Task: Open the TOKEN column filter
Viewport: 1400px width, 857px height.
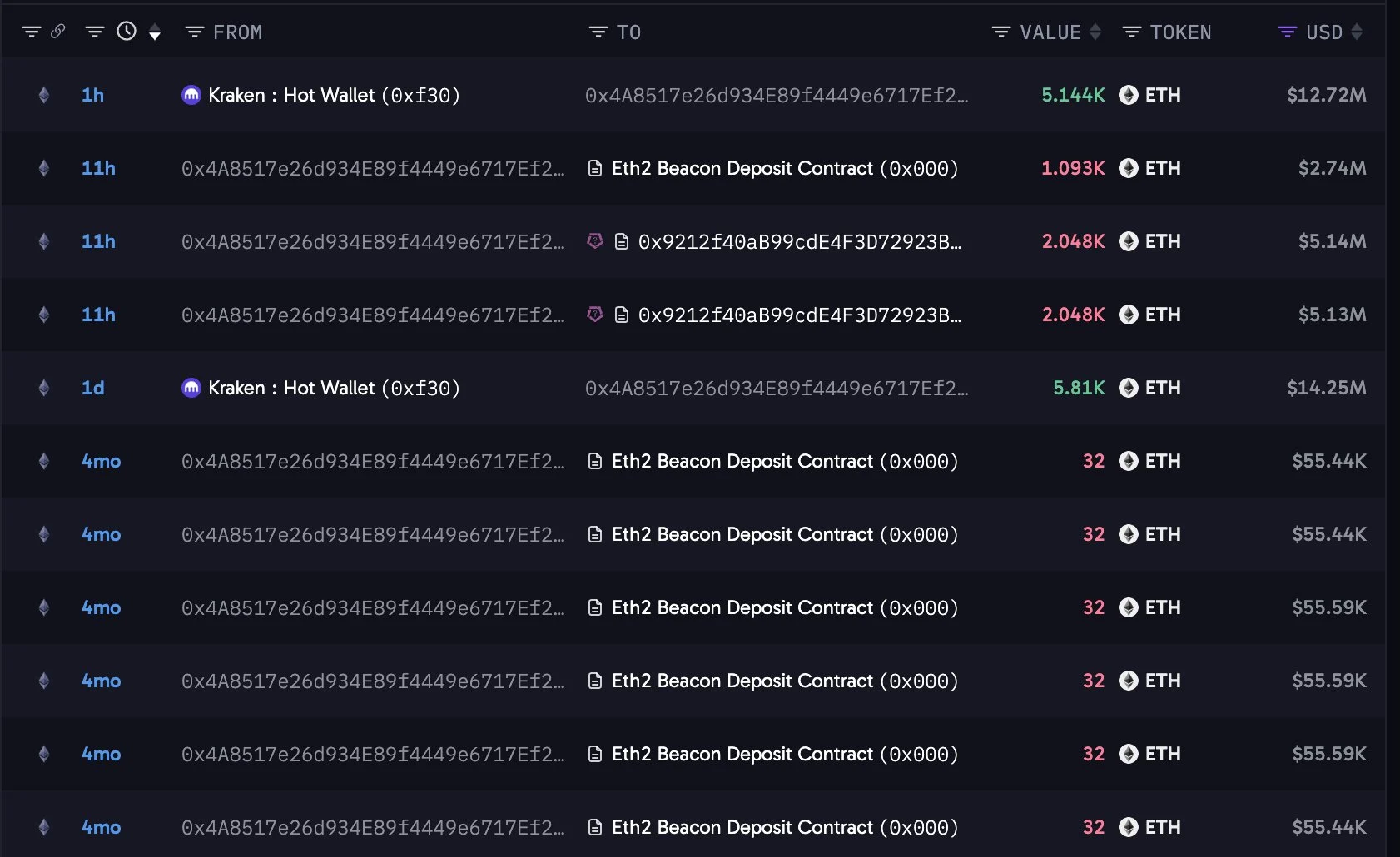Action: [1132, 32]
